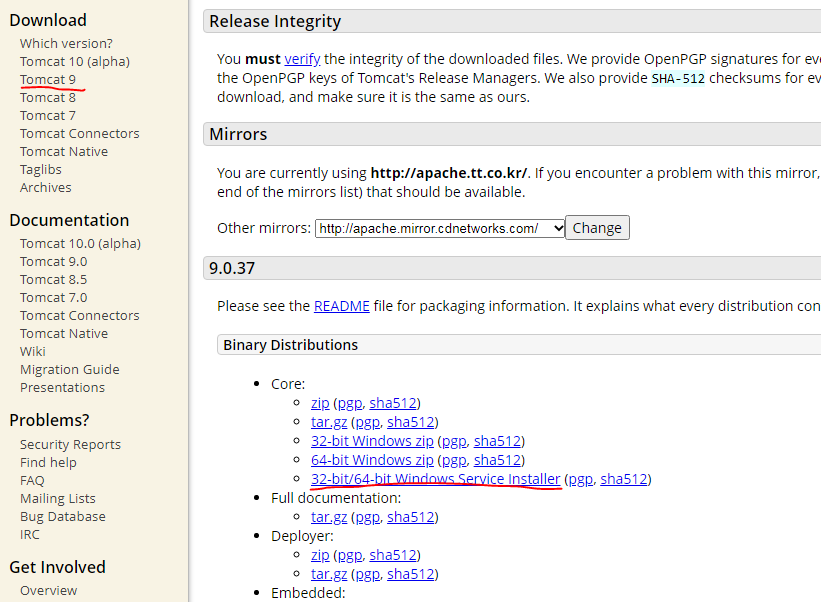Download the Deployer zip

320,555
